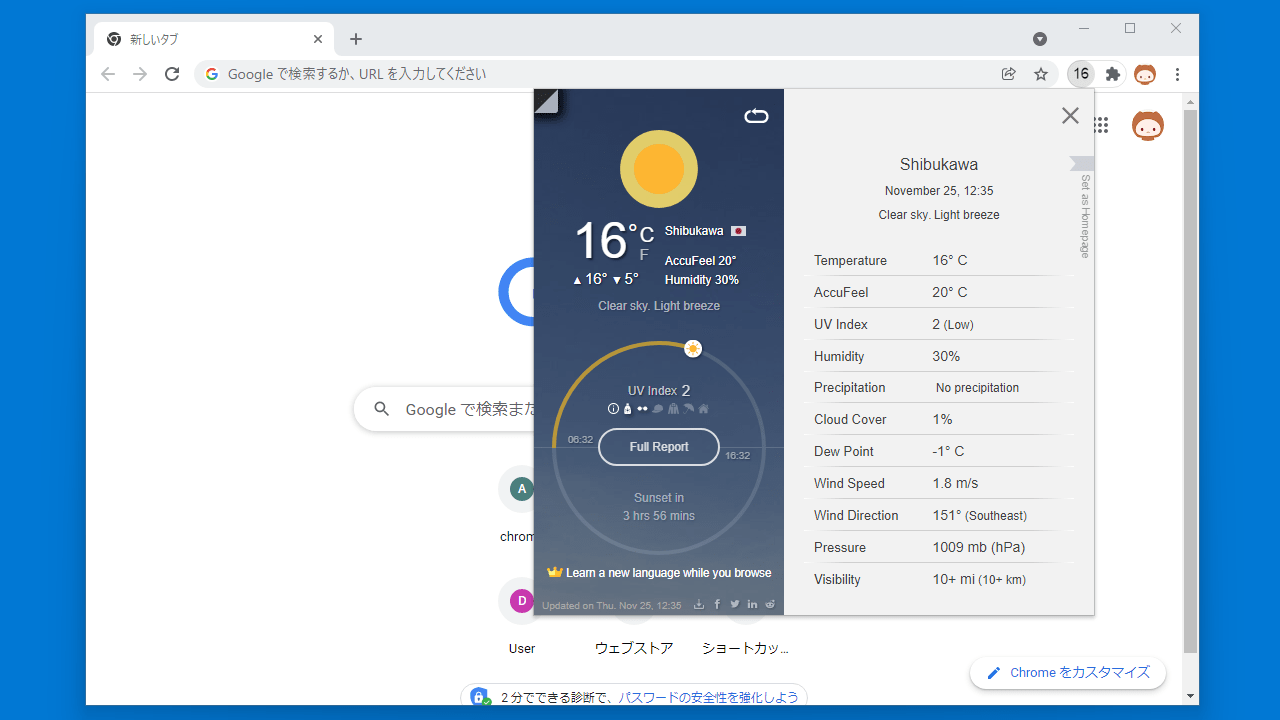Close the weather details panel with X
This screenshot has width=1280, height=720.
pyautogui.click(x=1070, y=115)
